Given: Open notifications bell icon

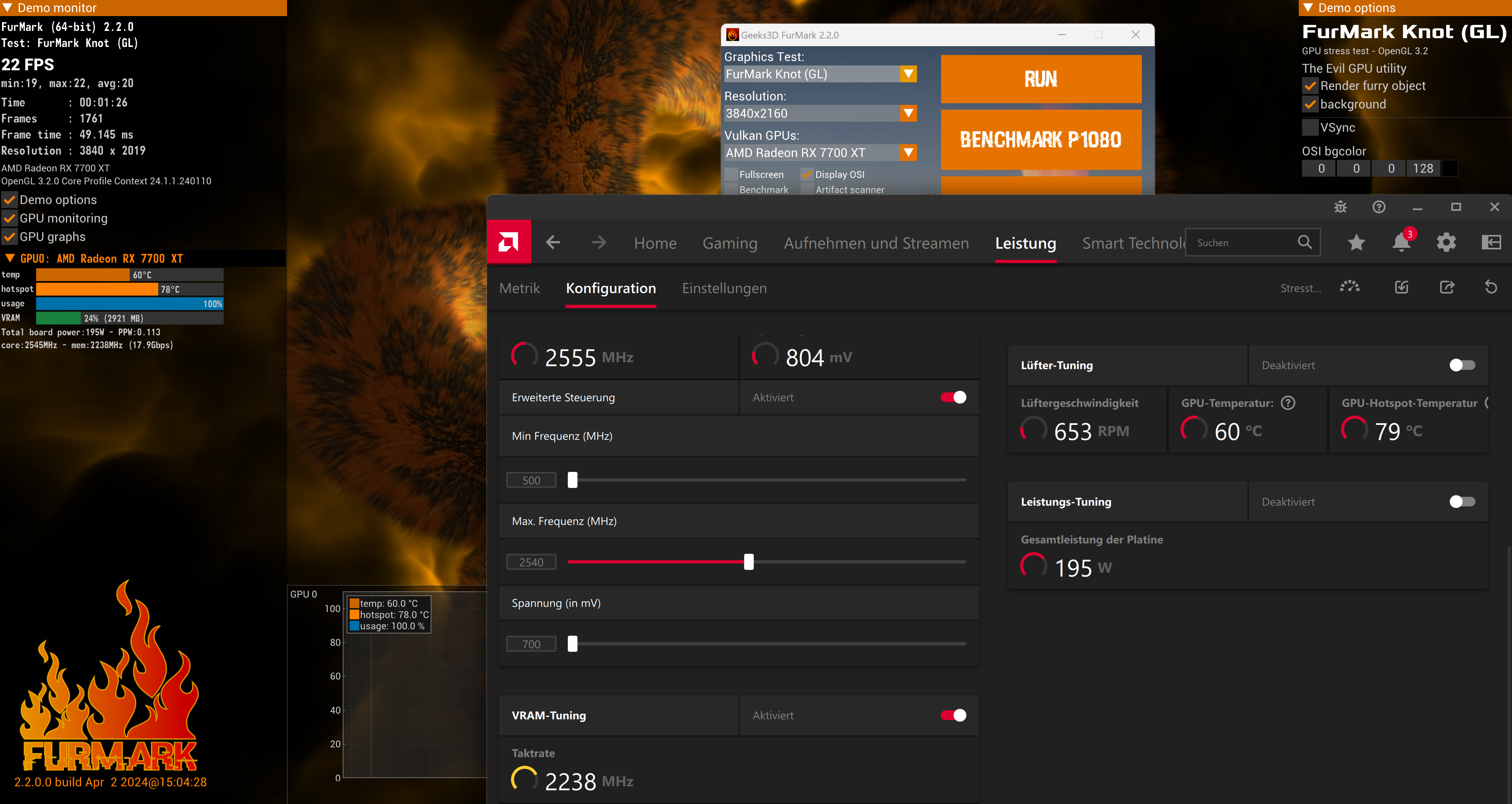Looking at the screenshot, I should click(1402, 242).
